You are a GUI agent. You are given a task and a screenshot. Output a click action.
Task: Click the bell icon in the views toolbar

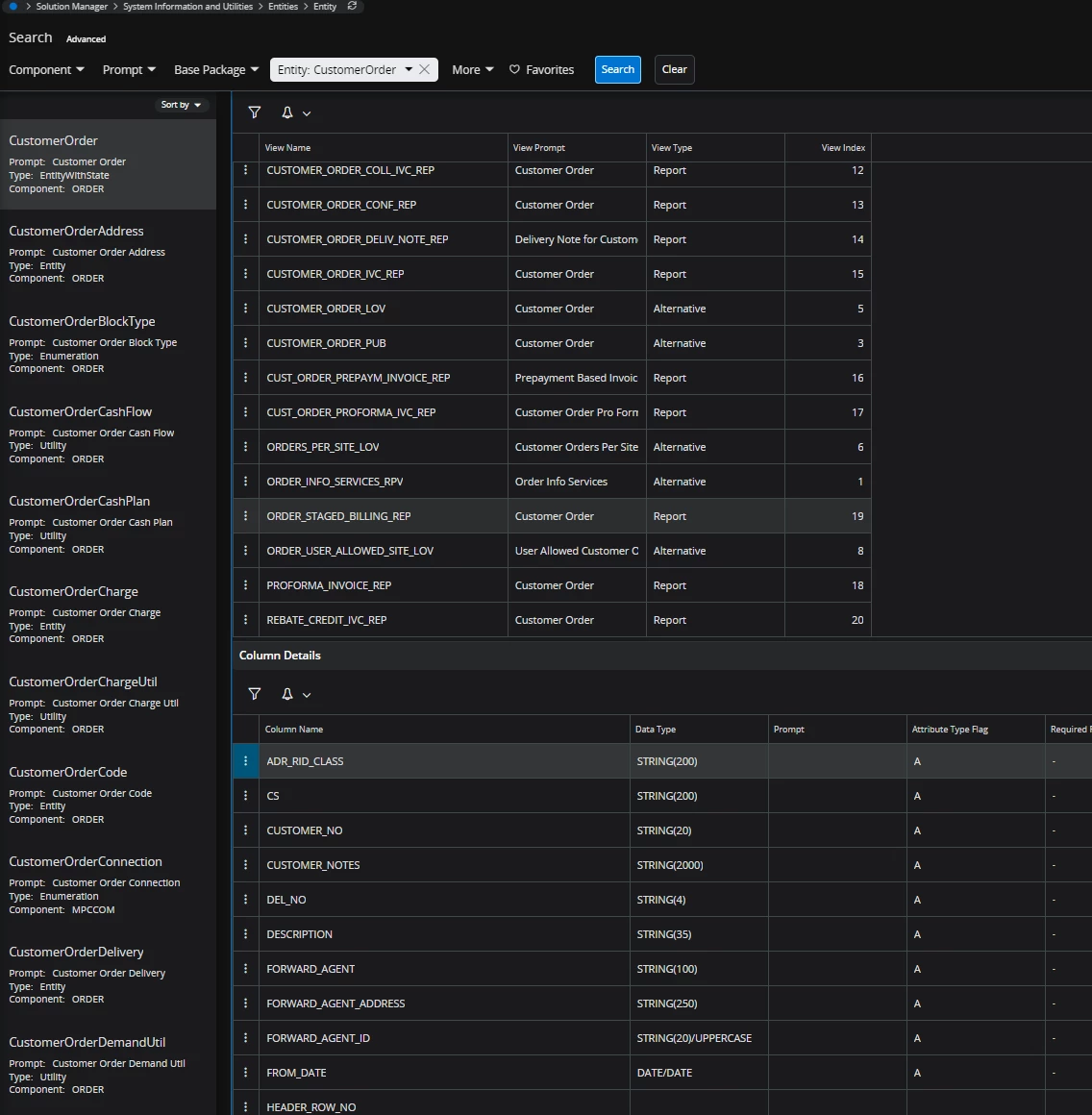(x=286, y=112)
